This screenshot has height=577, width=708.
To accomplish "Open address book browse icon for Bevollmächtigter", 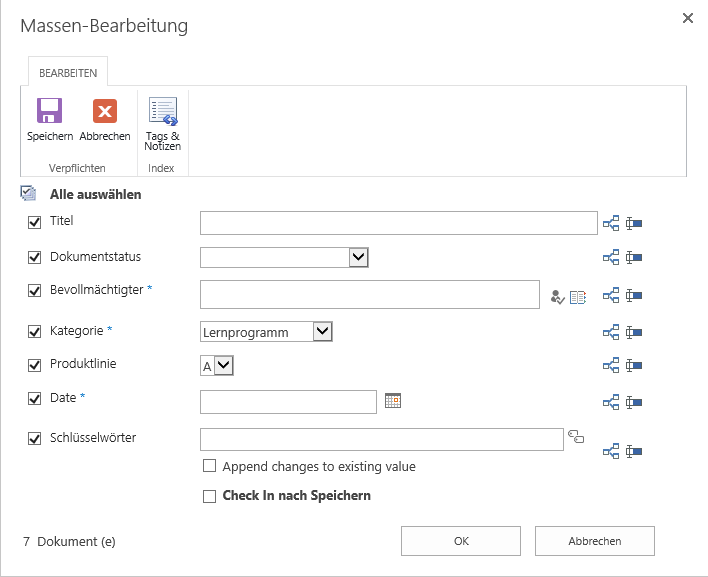I will tap(578, 297).
